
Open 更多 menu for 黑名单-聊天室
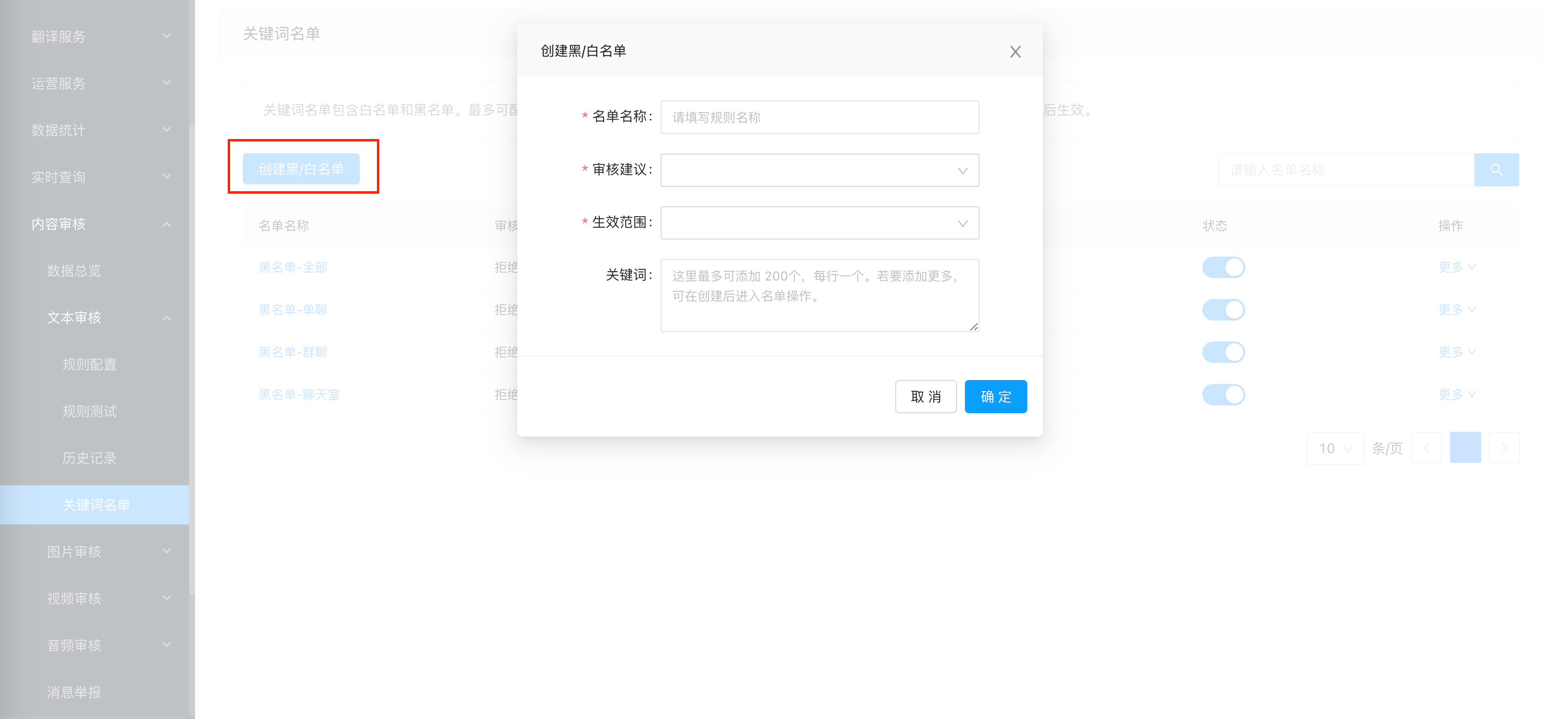(1457, 395)
